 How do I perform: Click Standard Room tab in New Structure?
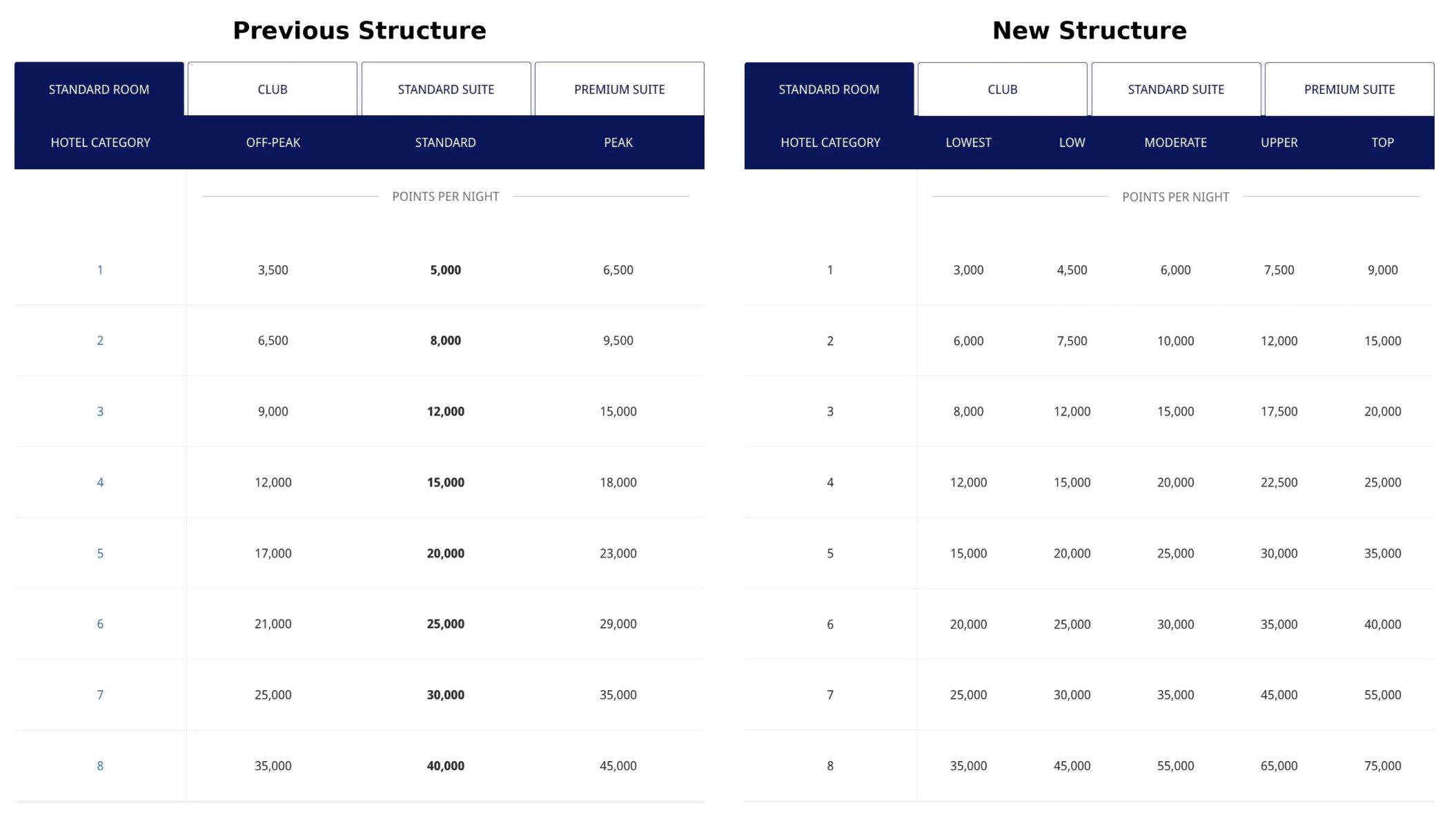829,89
